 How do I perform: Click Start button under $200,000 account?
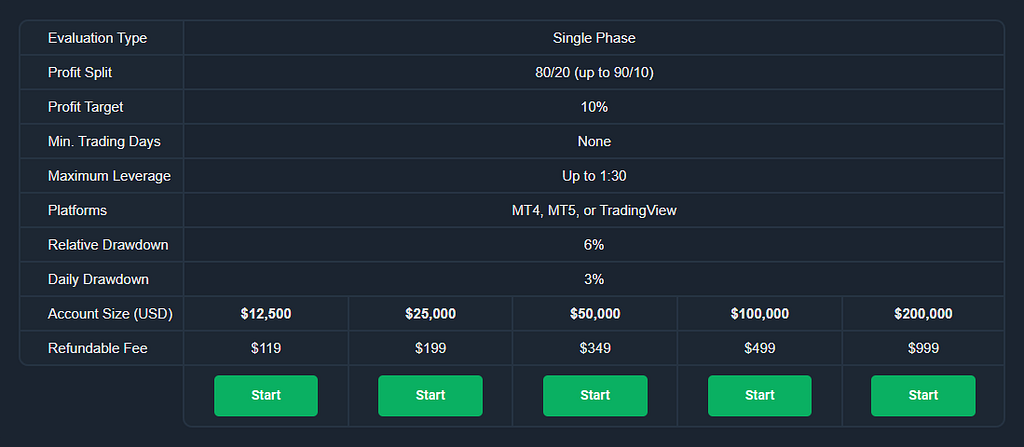tap(923, 395)
